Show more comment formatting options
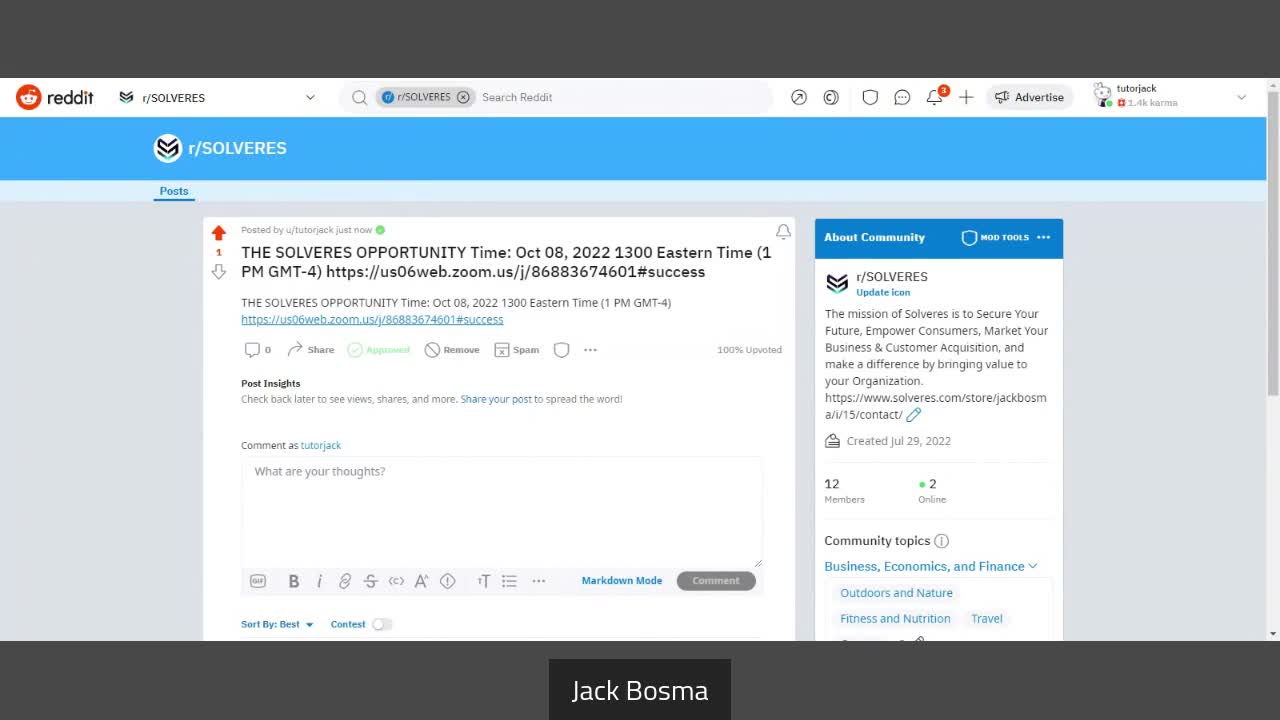This screenshot has height=720, width=1280. [x=539, y=581]
